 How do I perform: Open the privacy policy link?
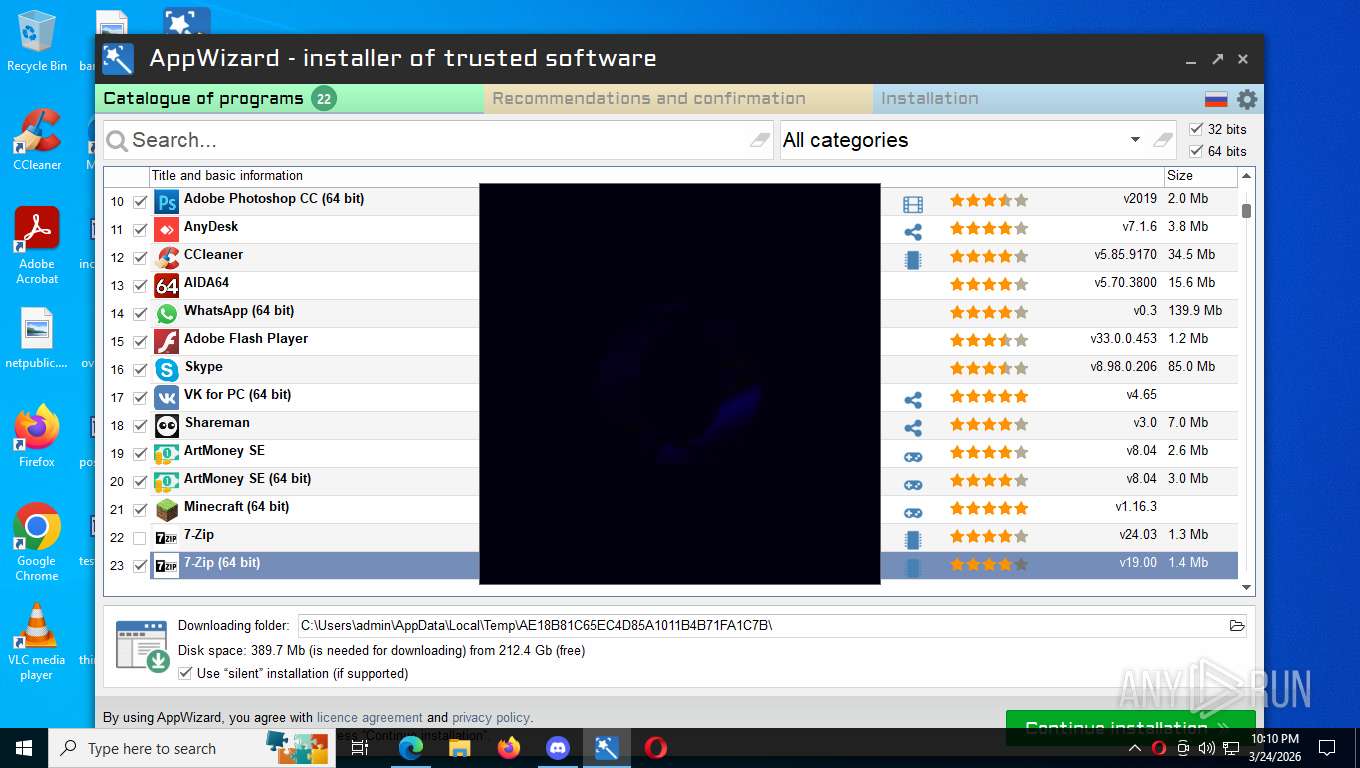[x=490, y=717]
